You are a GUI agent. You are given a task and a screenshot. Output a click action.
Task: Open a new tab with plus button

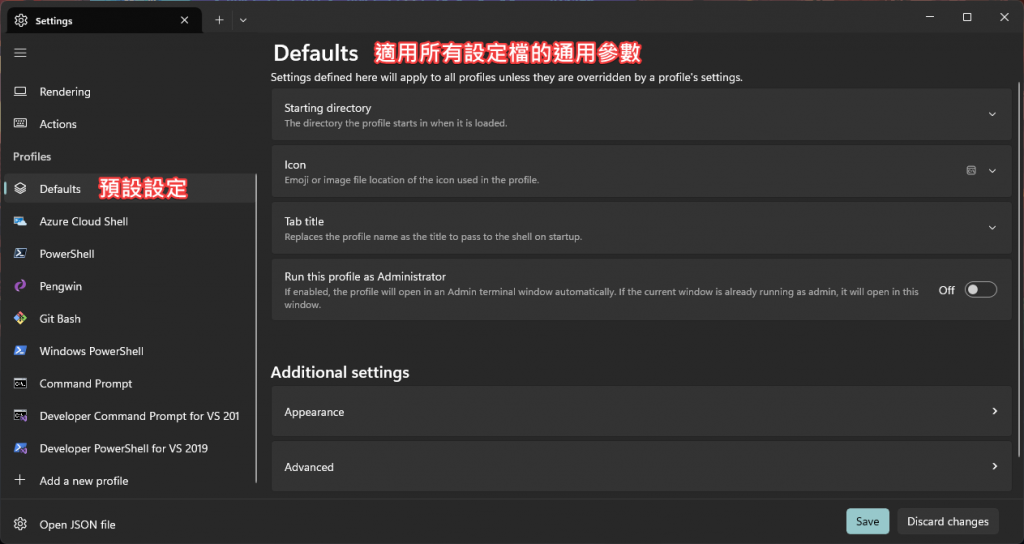pos(219,20)
